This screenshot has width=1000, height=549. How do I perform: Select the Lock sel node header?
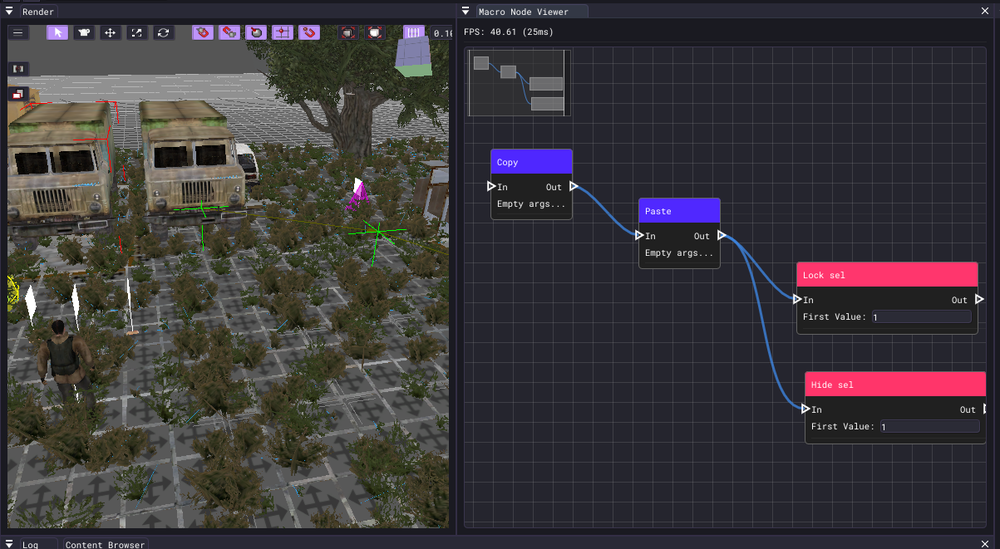(x=886, y=275)
